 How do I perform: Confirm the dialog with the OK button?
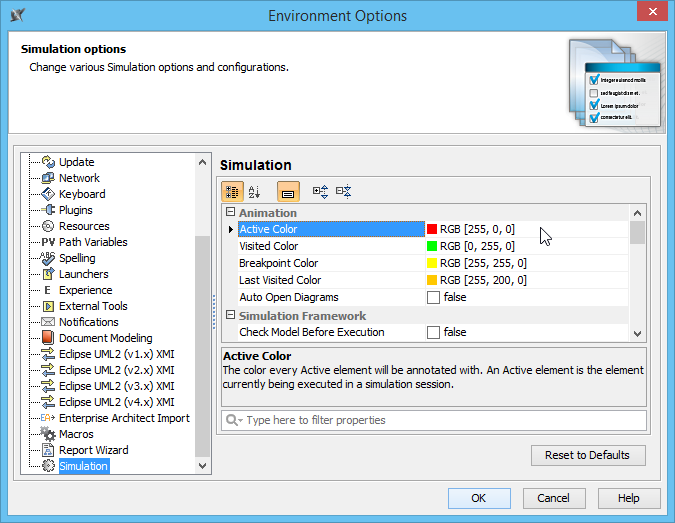coord(479,498)
